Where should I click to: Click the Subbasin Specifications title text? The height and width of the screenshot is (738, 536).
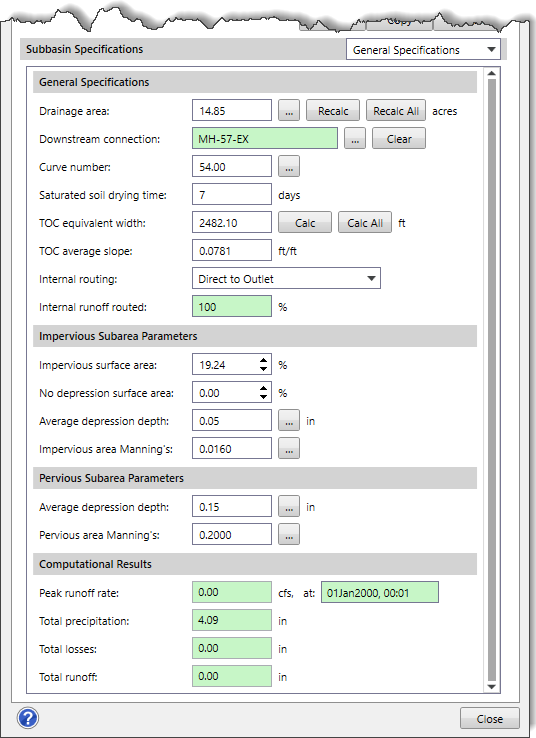click(x=84, y=49)
